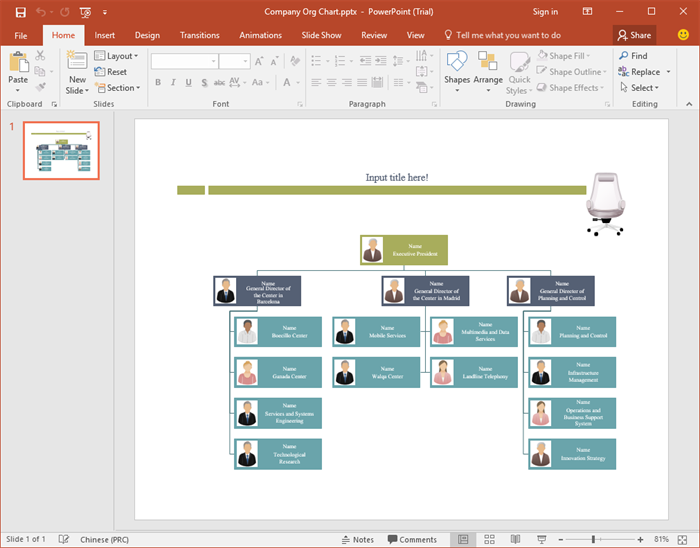The height and width of the screenshot is (548, 700).
Task: Click the Sign in link
Action: coord(545,12)
